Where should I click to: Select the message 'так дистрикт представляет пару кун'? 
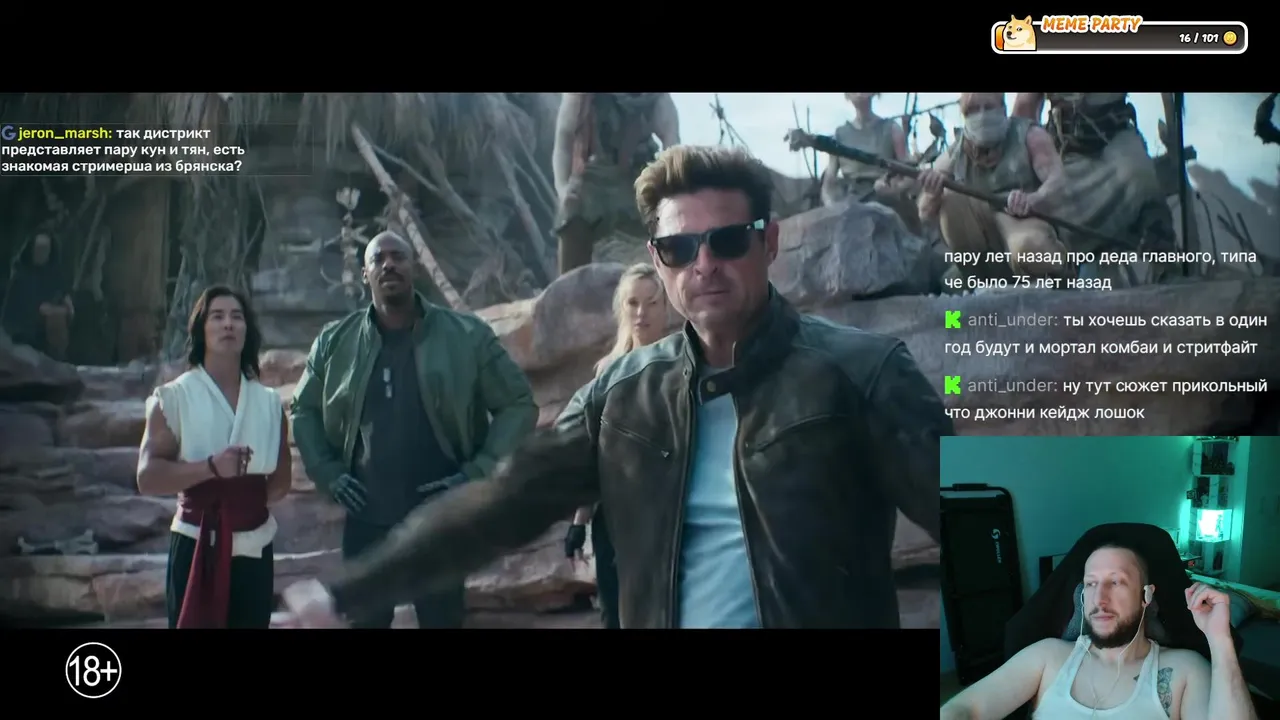coord(122,149)
